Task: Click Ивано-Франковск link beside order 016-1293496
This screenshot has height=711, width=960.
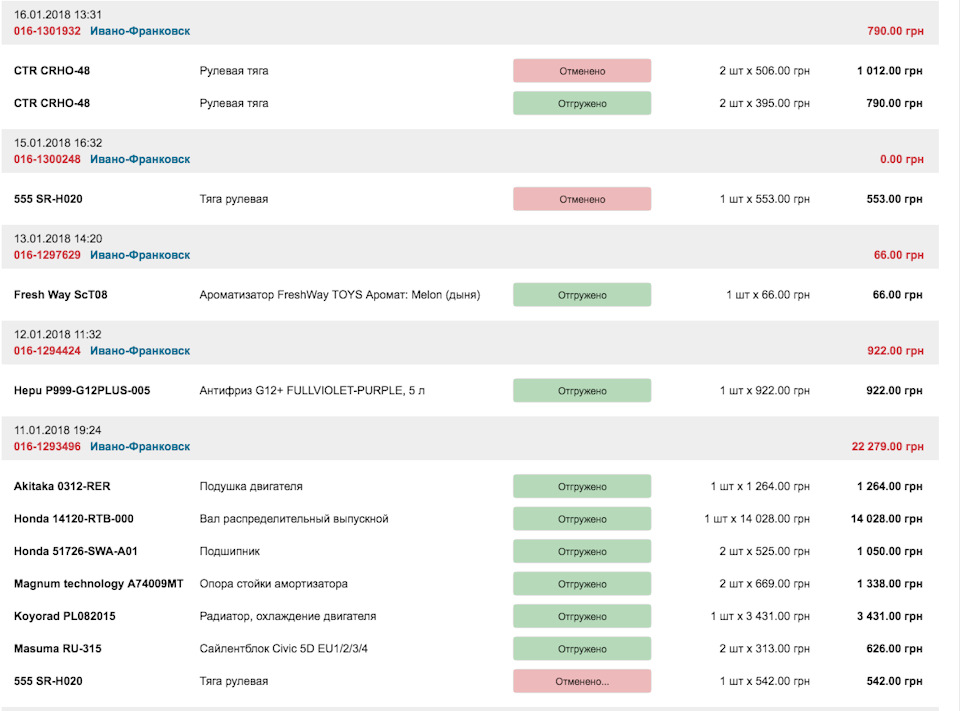Action: point(140,447)
